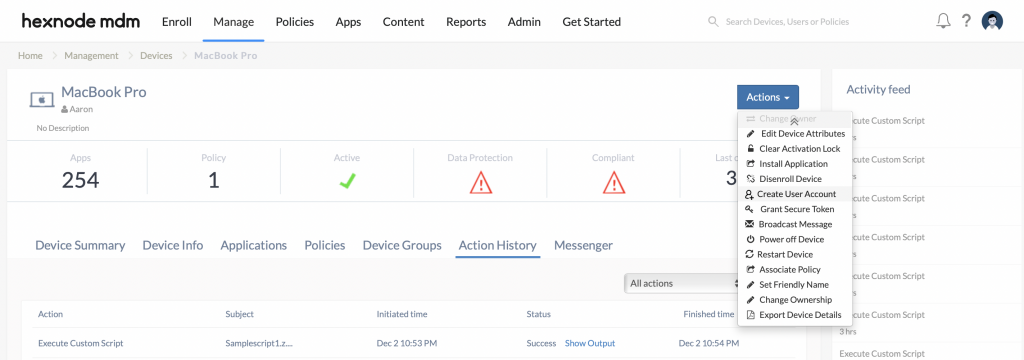Click the search magnifier icon
1024x360 pixels.
tap(713, 22)
